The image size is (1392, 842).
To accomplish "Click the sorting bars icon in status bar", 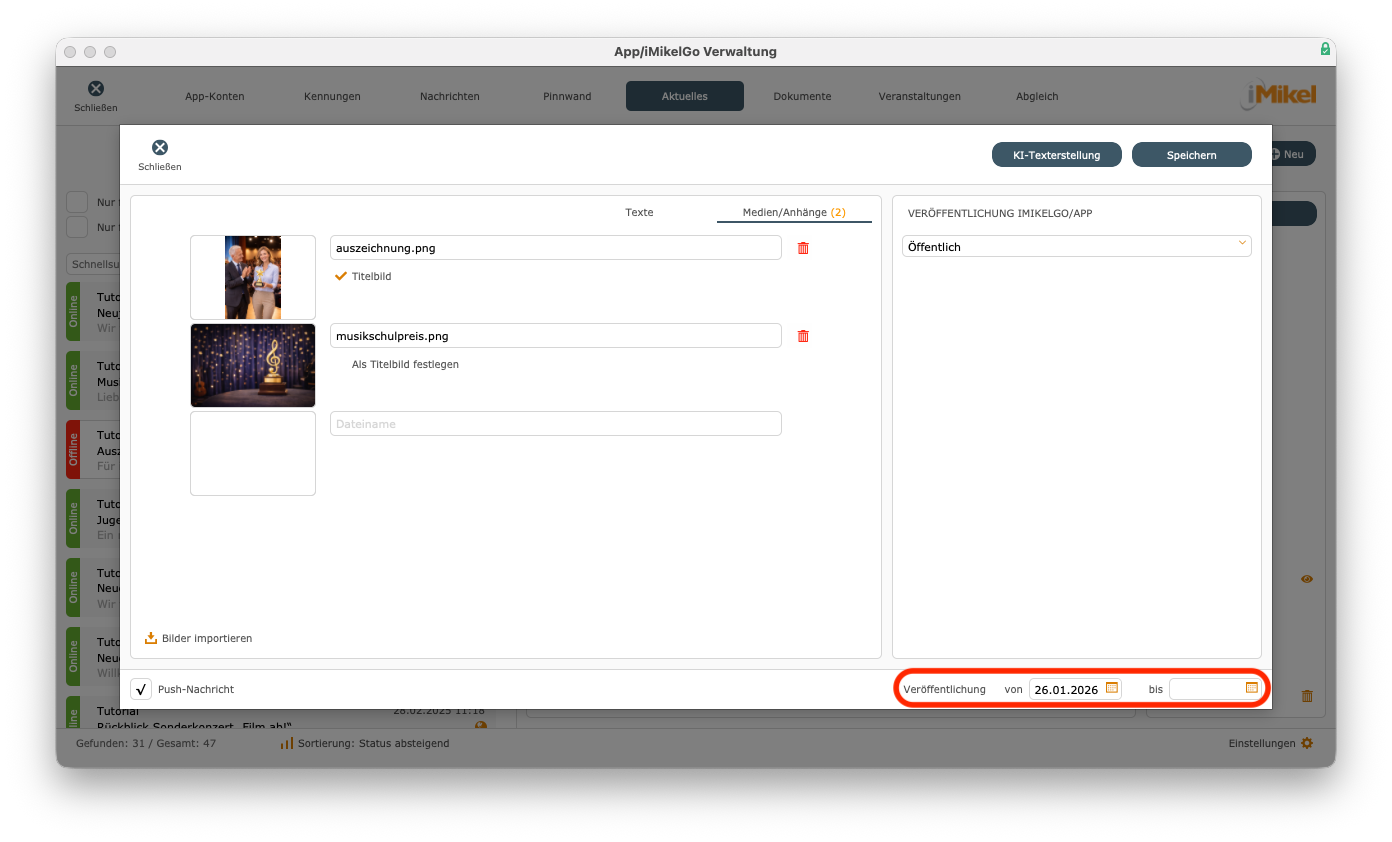I will tap(287, 743).
